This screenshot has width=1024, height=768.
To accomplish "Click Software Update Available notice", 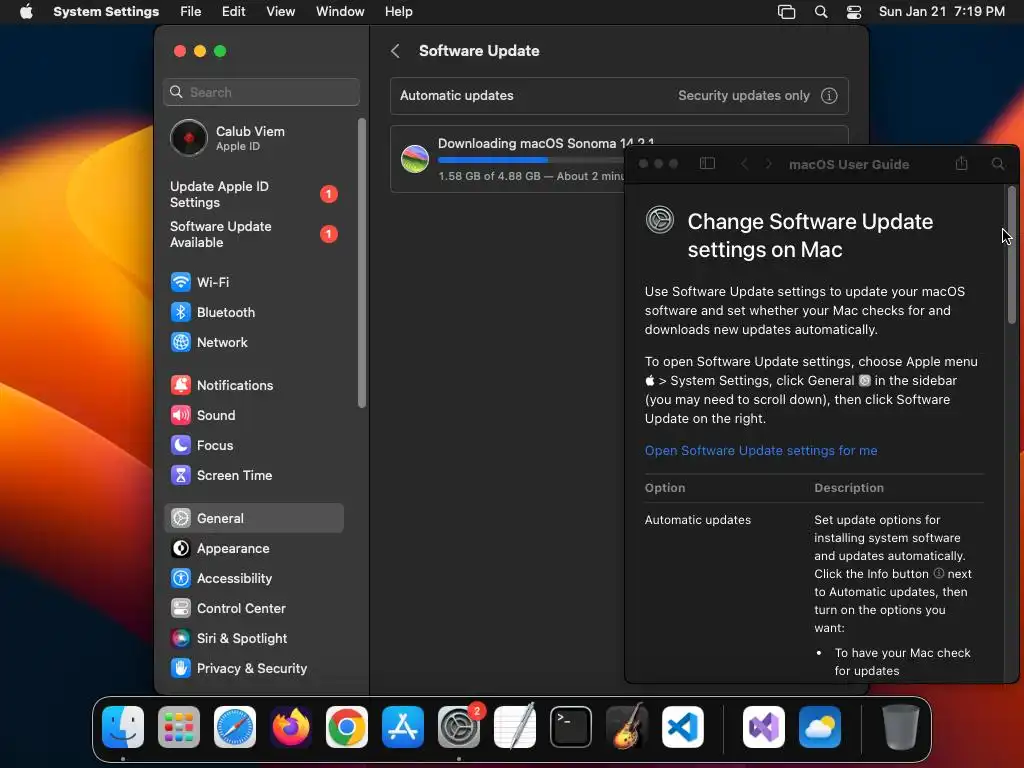I will point(253,234).
